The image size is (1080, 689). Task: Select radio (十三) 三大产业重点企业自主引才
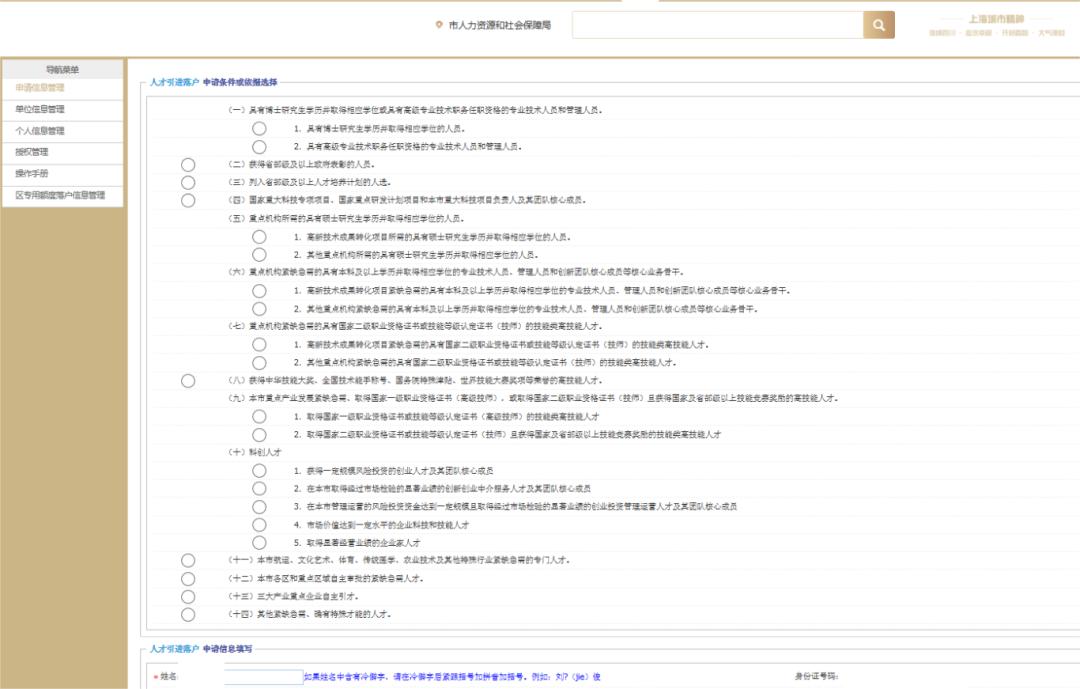point(188,597)
